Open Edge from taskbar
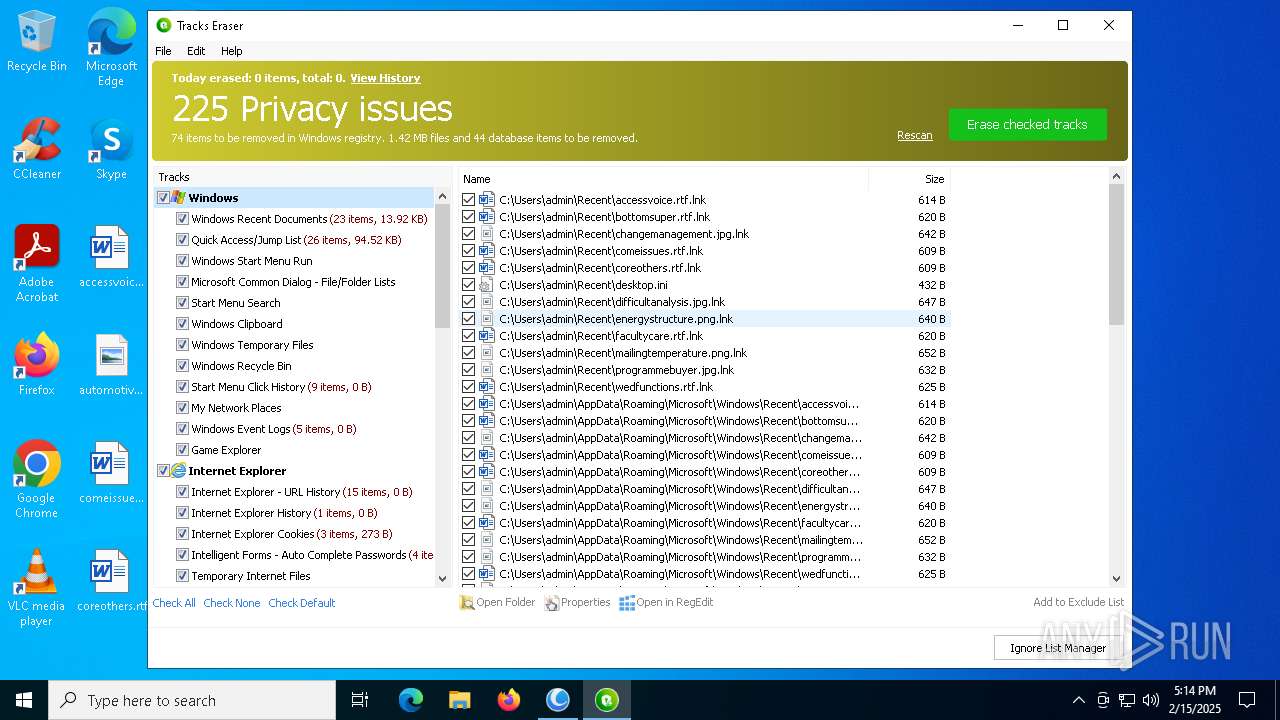Screen dimensions: 1280x720 pyautogui.click(x=411, y=700)
